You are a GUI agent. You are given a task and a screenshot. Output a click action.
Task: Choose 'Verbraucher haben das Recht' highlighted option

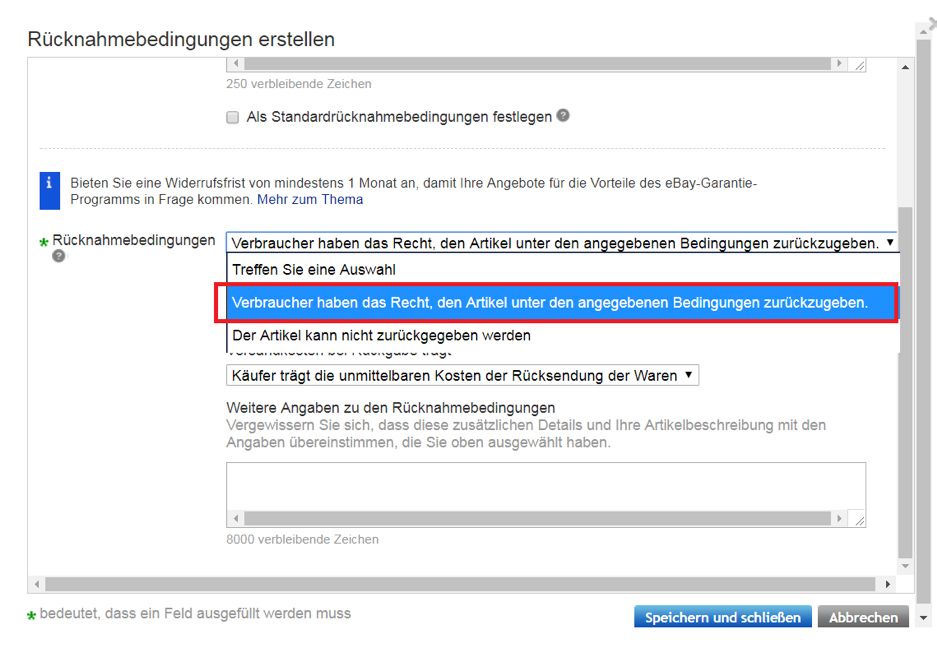(x=562, y=302)
